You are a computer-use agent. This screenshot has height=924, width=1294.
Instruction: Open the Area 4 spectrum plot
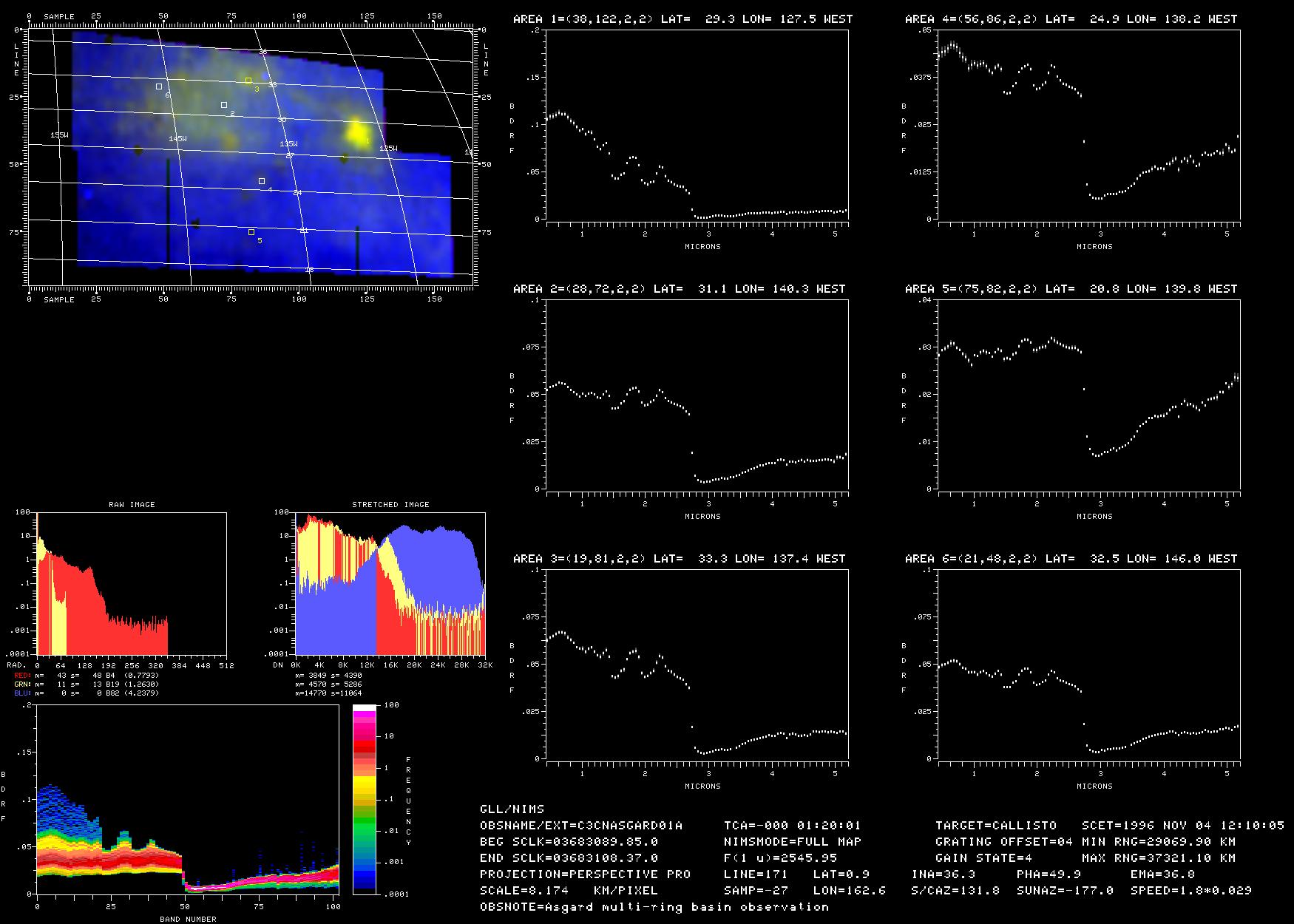click(1088, 125)
